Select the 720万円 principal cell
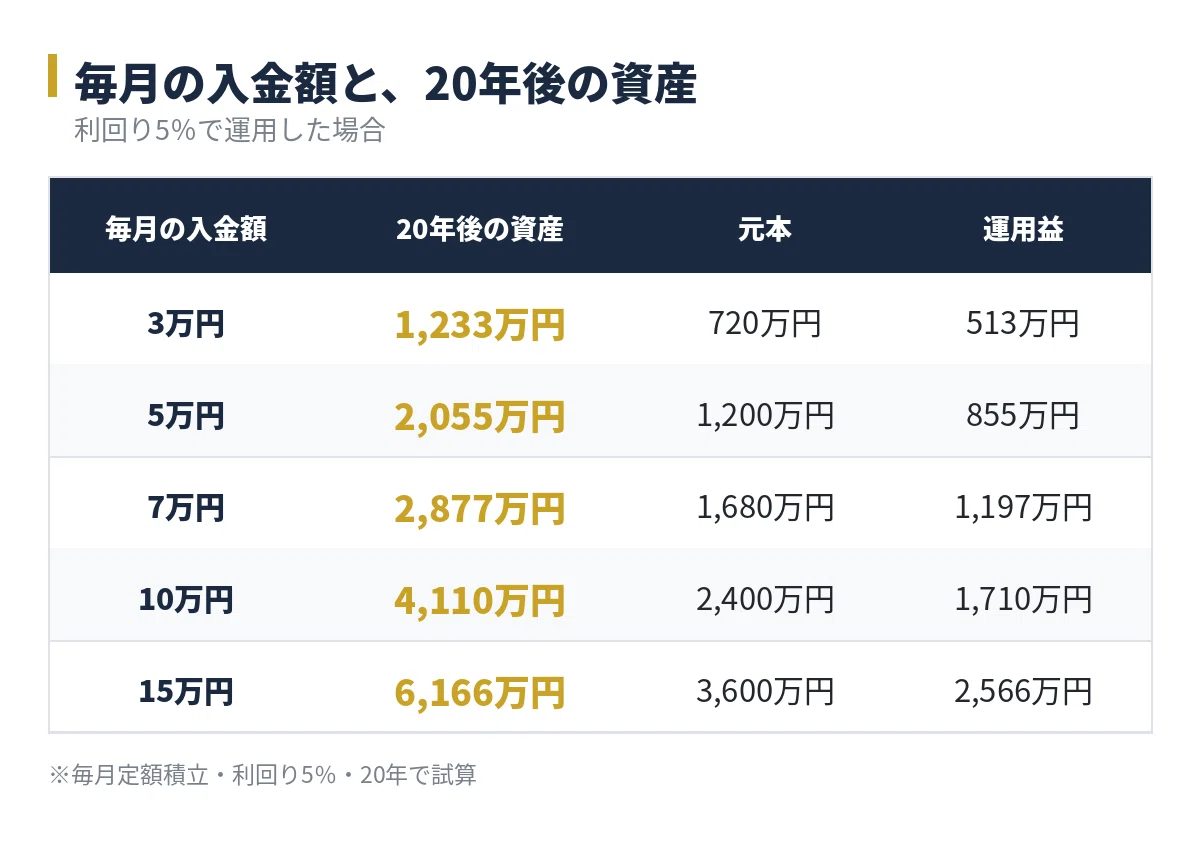1200x856 pixels. coord(765,324)
